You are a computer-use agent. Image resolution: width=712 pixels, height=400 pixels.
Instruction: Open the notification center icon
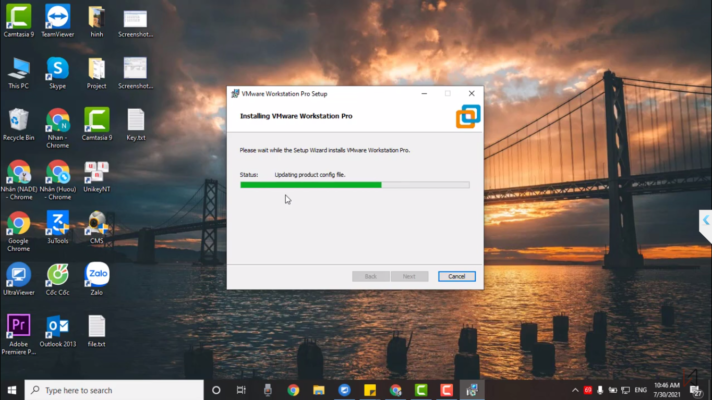[695, 390]
